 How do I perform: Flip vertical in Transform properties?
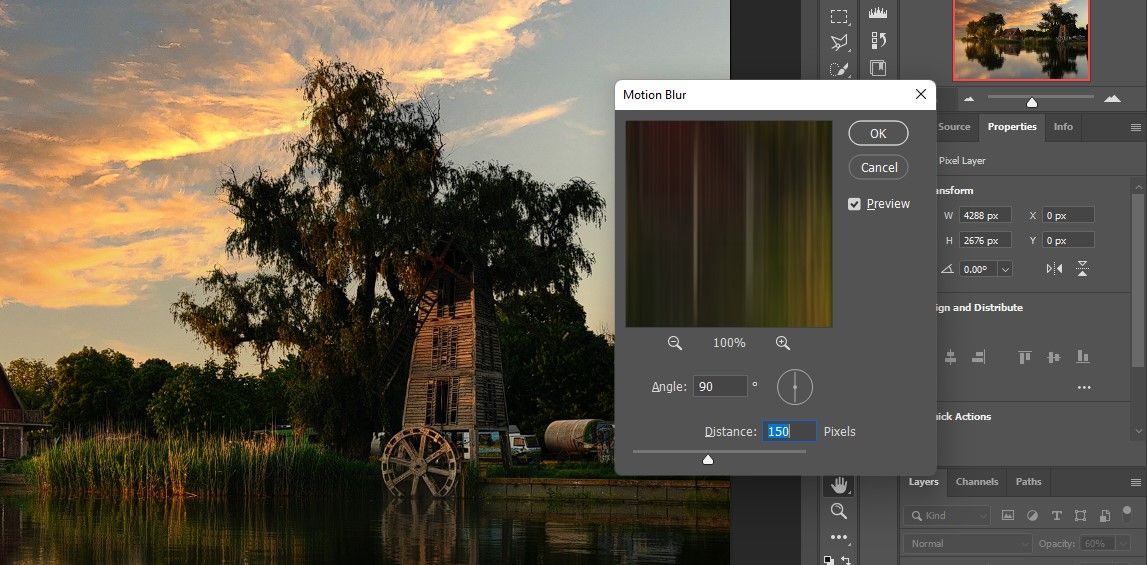tap(1083, 269)
